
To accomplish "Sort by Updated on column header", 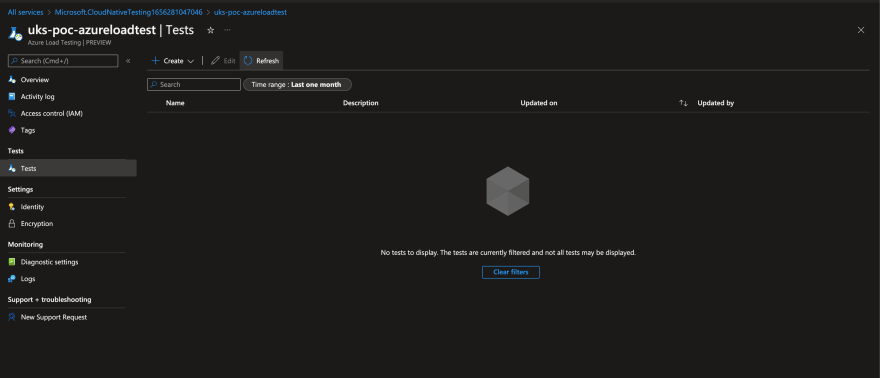I will tap(539, 103).
